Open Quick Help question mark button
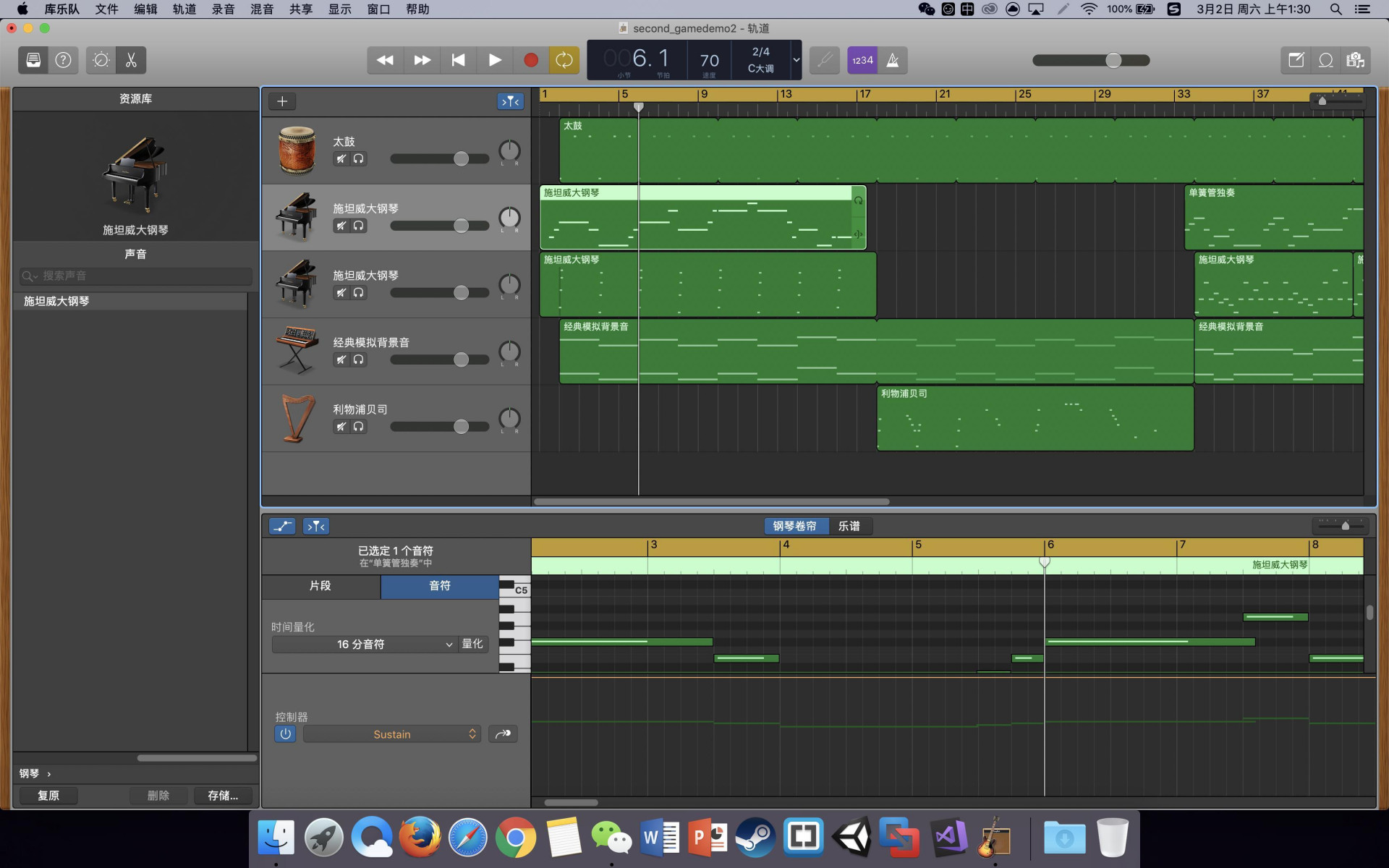The width and height of the screenshot is (1389, 868). click(64, 60)
